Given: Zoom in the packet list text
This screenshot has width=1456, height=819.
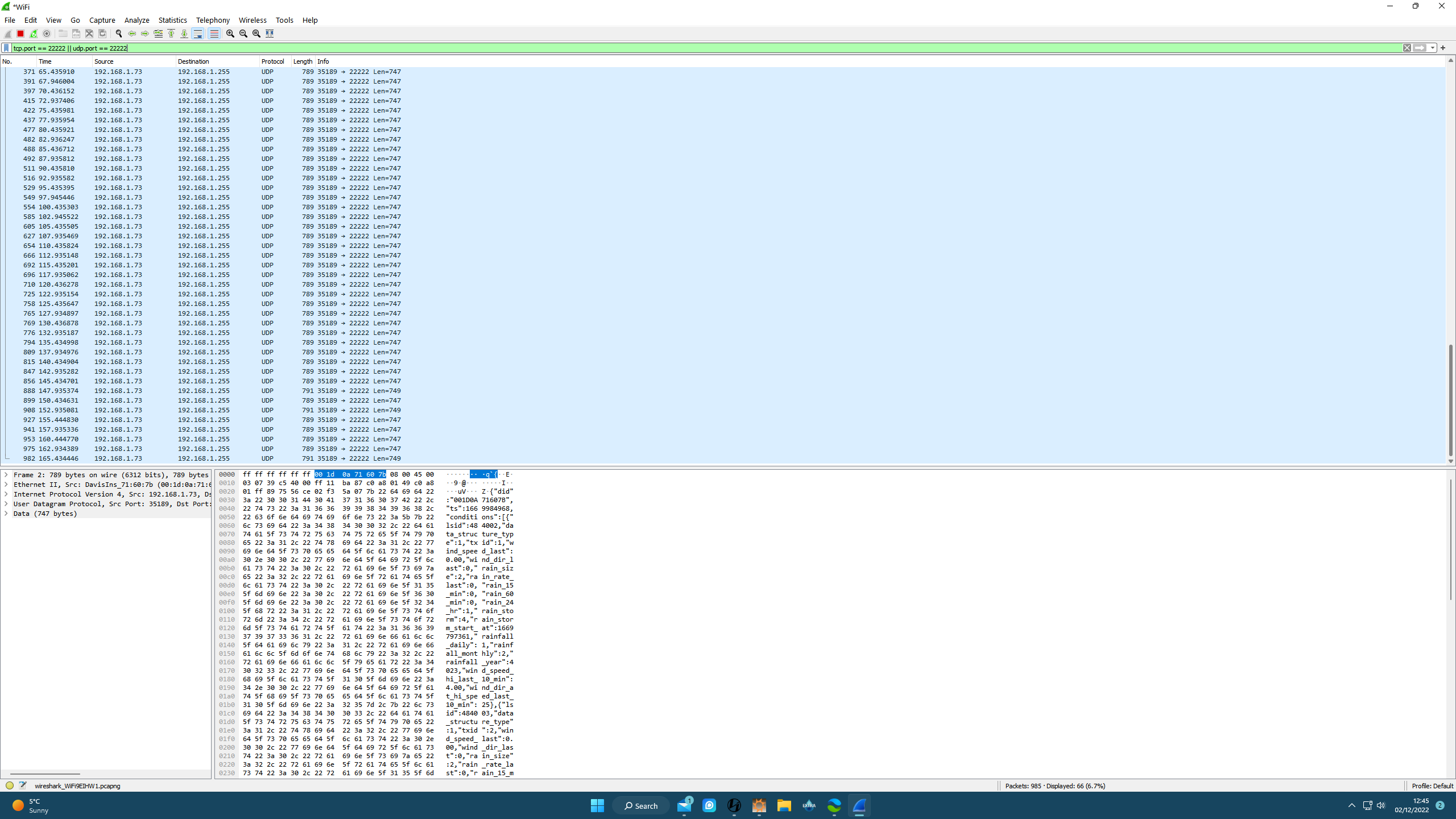Looking at the screenshot, I should coord(230,34).
